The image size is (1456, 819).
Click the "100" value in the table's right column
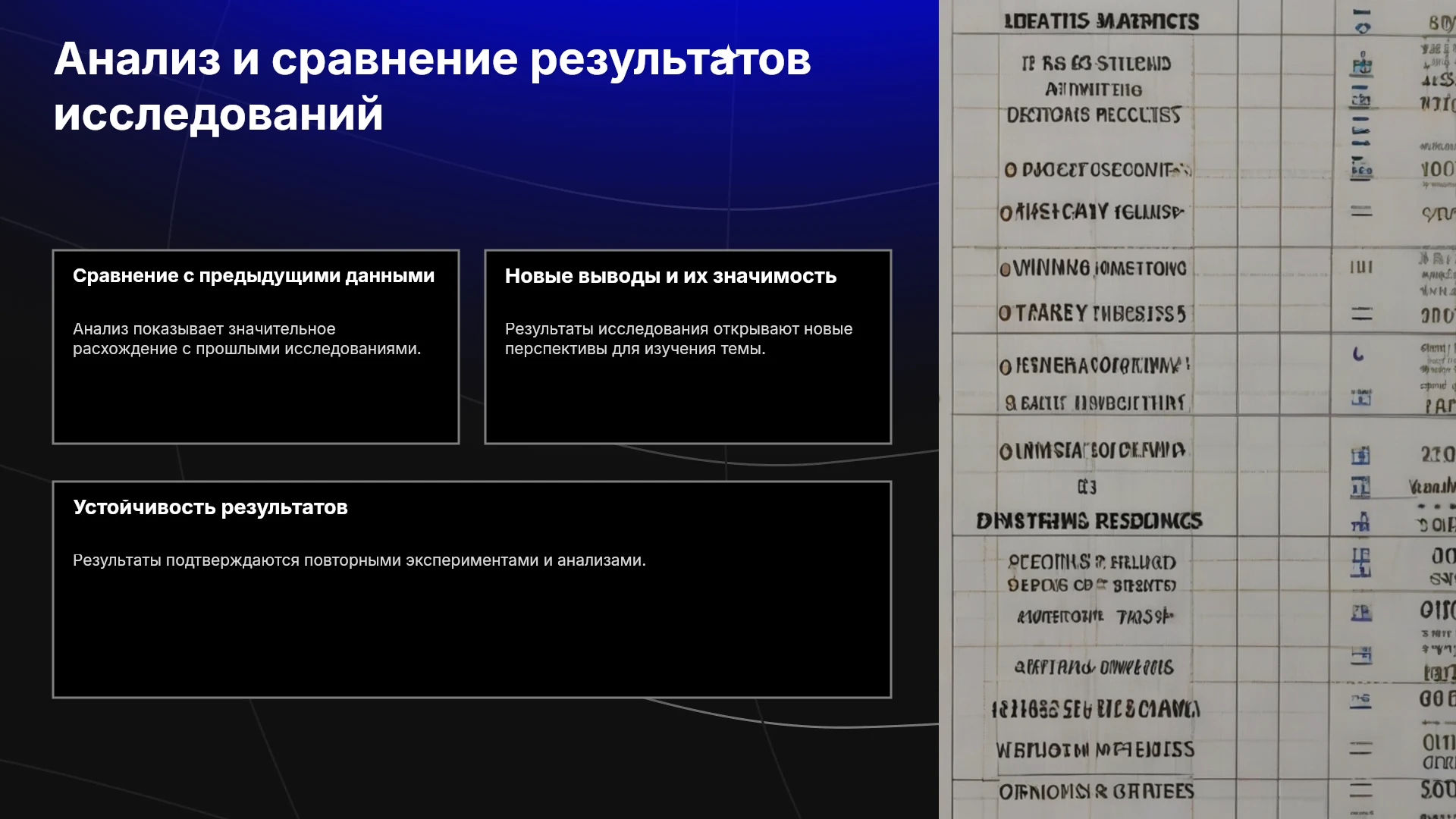tap(1437, 169)
